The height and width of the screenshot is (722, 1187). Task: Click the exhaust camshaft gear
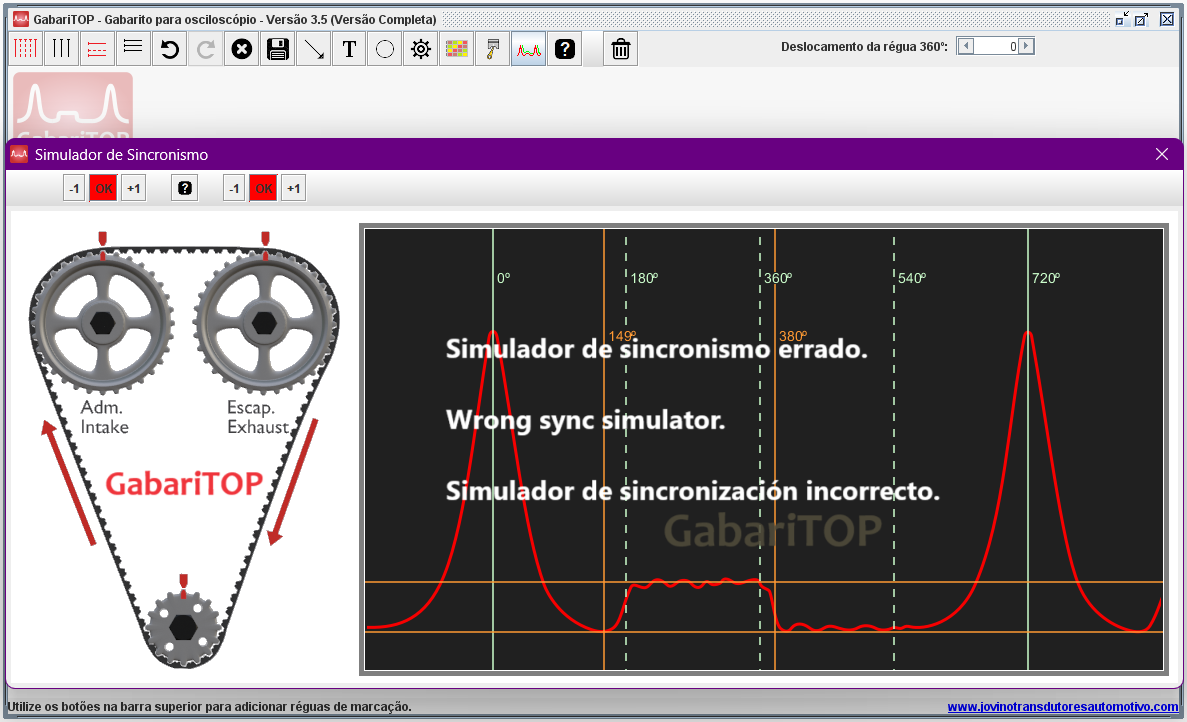(x=264, y=323)
